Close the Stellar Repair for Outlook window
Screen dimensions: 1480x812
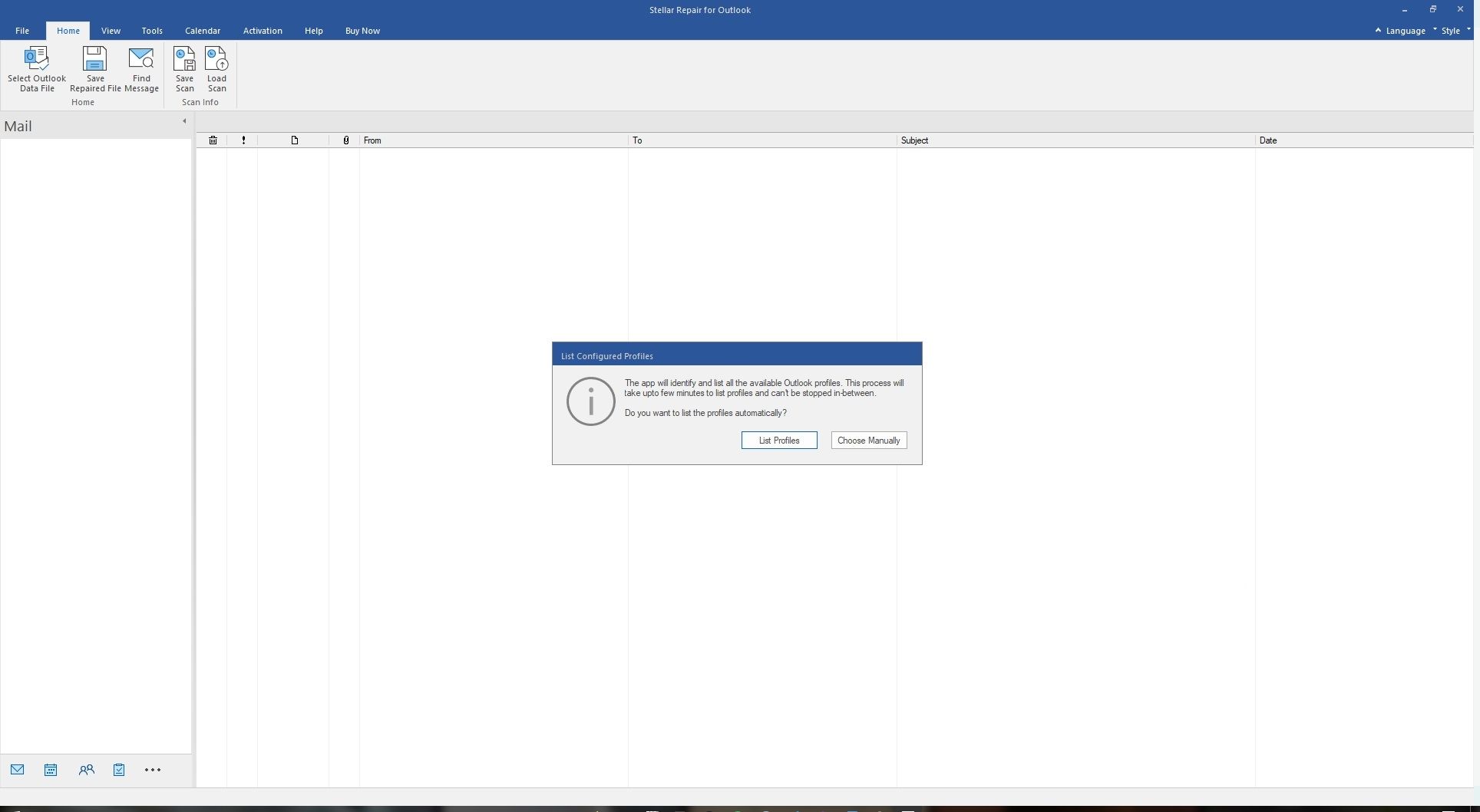pos(1460,10)
